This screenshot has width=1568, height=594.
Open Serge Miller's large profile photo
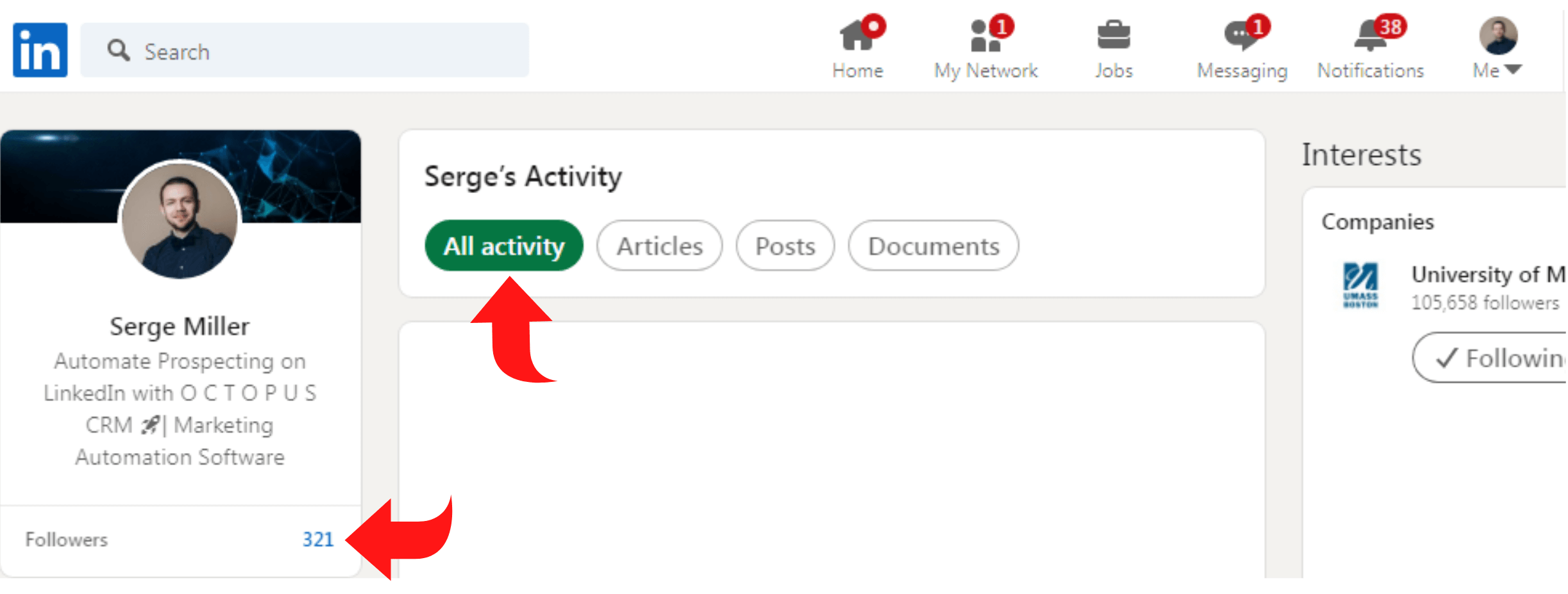tap(180, 220)
